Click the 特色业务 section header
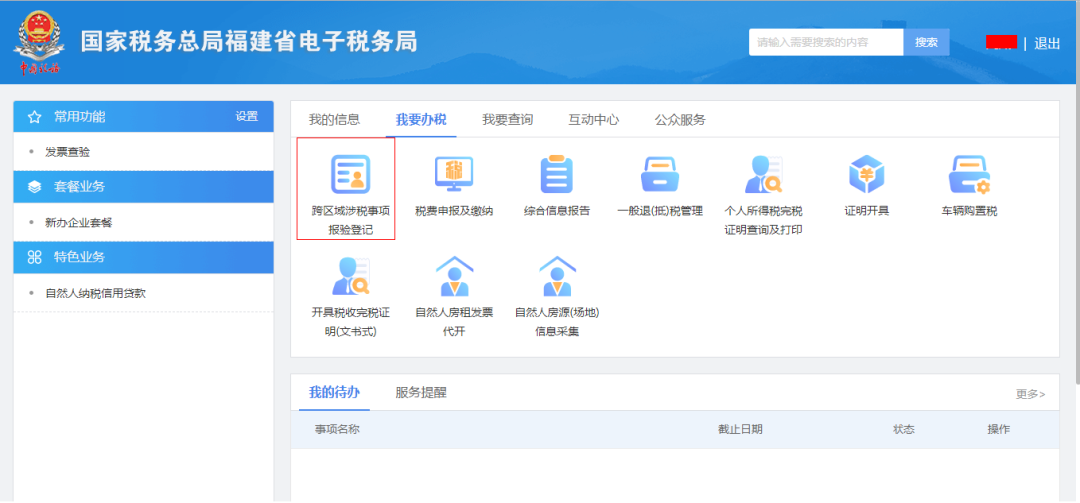 point(143,257)
